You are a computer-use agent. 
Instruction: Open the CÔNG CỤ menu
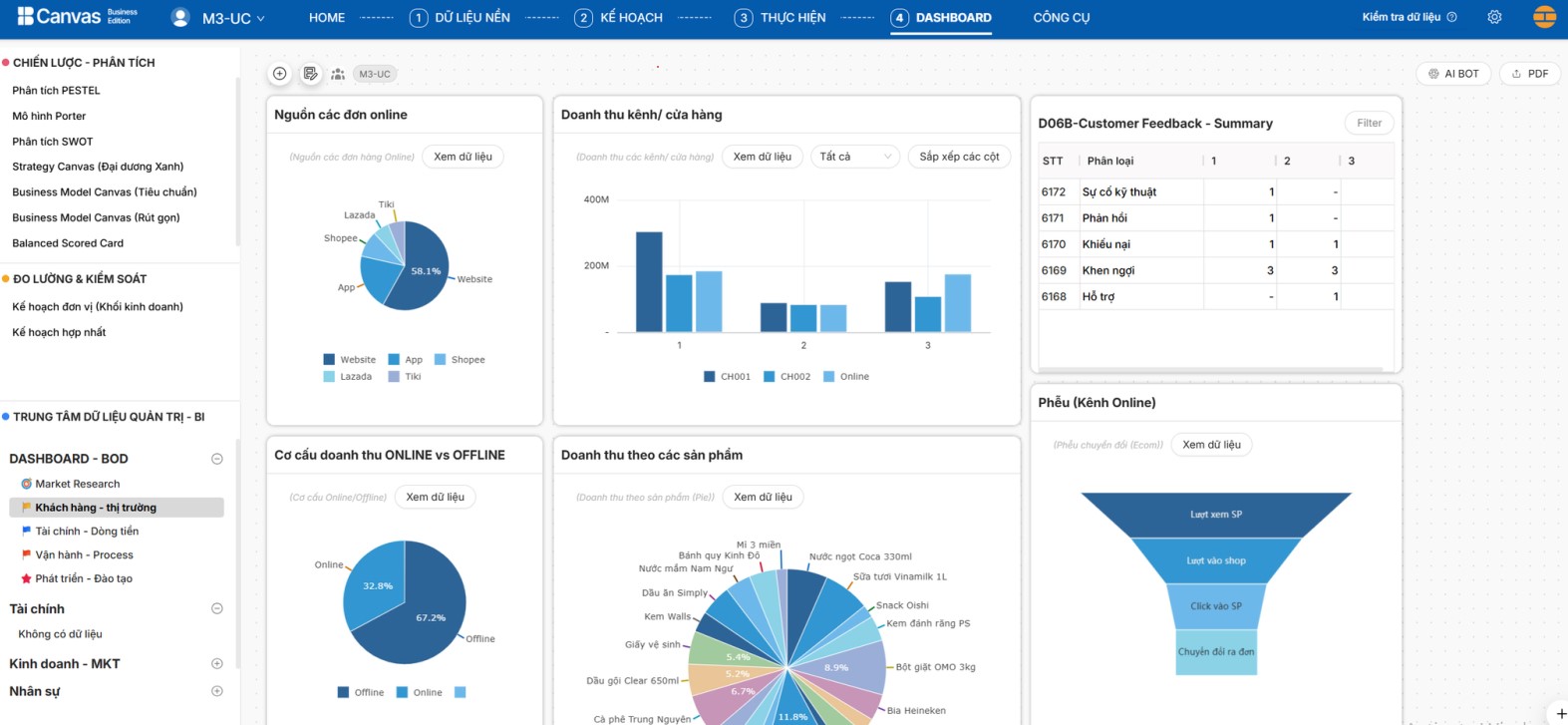(x=1061, y=18)
